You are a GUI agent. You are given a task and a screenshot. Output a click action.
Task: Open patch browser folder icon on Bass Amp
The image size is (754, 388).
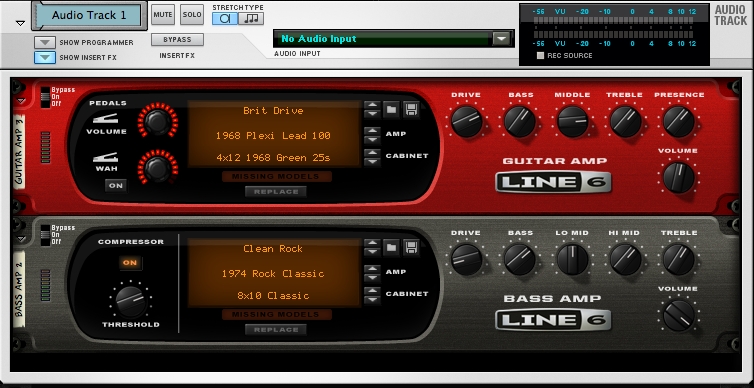point(391,248)
